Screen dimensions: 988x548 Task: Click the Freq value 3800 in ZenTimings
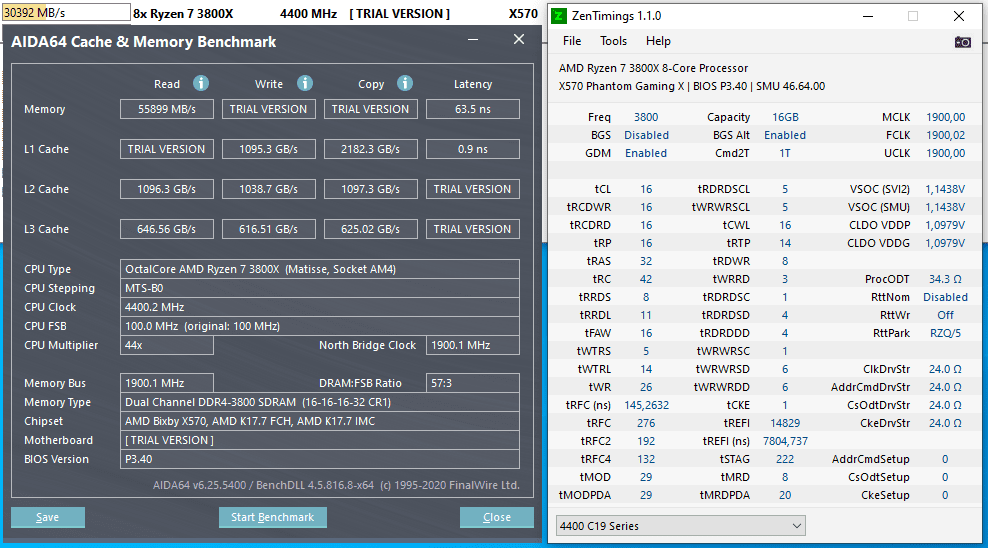(x=646, y=117)
